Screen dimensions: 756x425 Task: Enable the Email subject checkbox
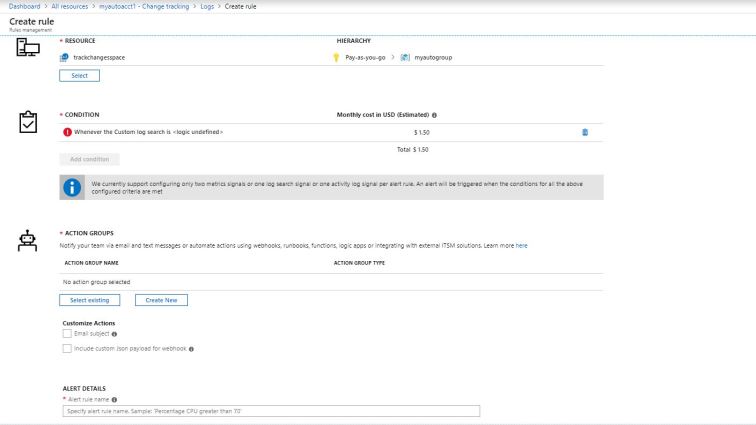point(67,334)
